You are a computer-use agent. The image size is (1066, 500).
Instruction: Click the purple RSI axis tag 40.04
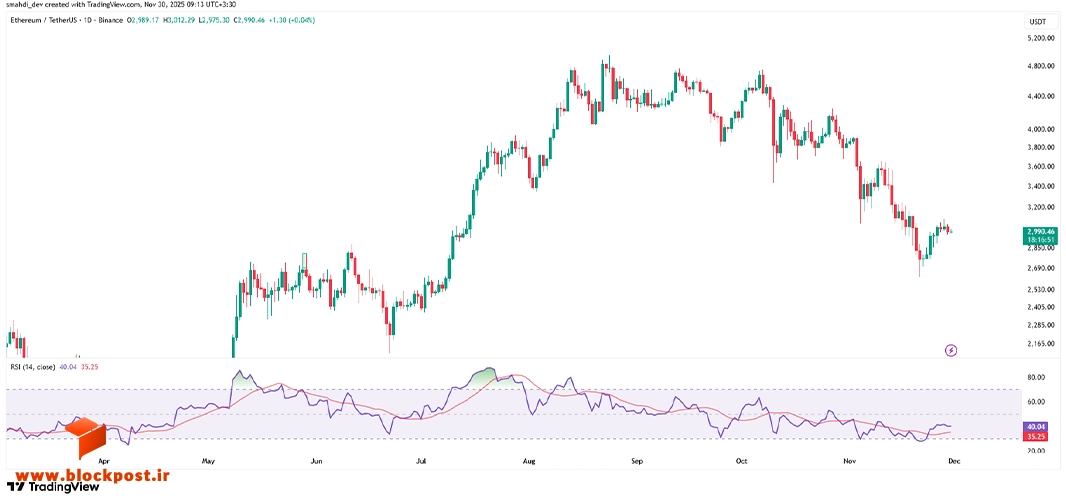pyautogui.click(x=1036, y=427)
